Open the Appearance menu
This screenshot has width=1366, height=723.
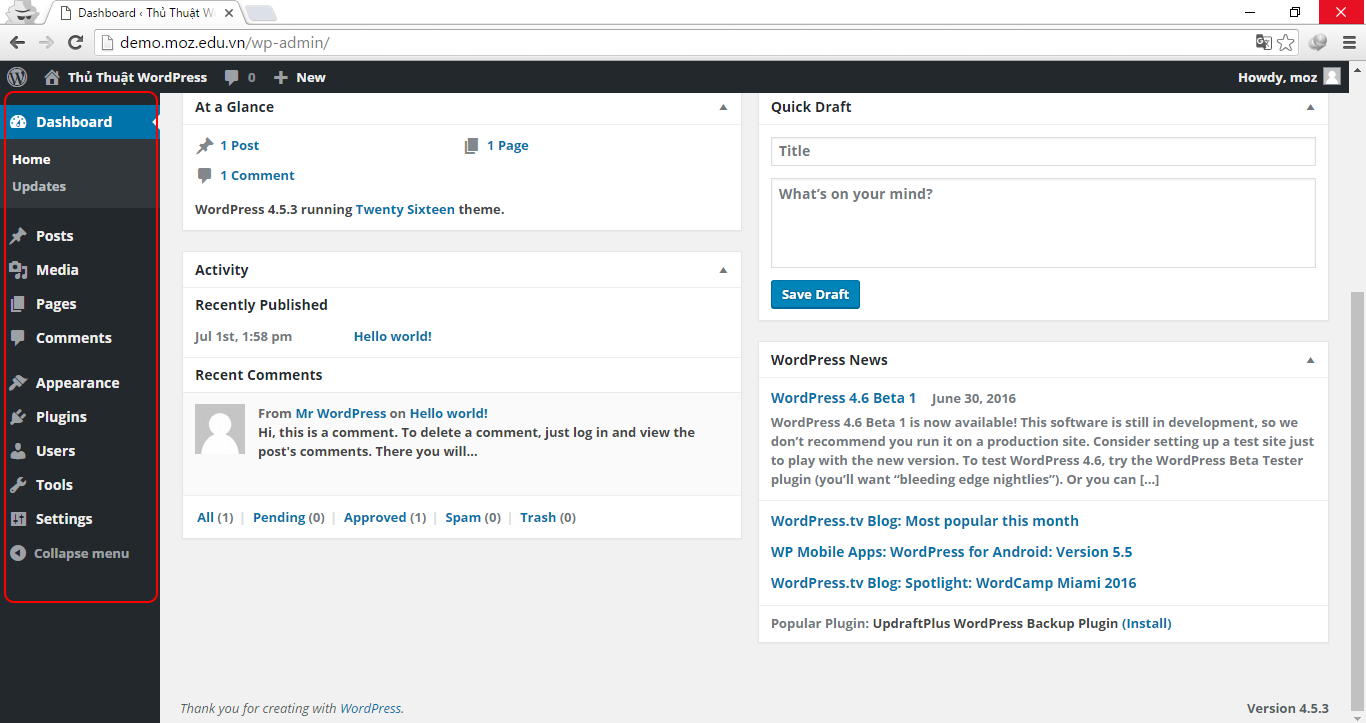click(80, 383)
